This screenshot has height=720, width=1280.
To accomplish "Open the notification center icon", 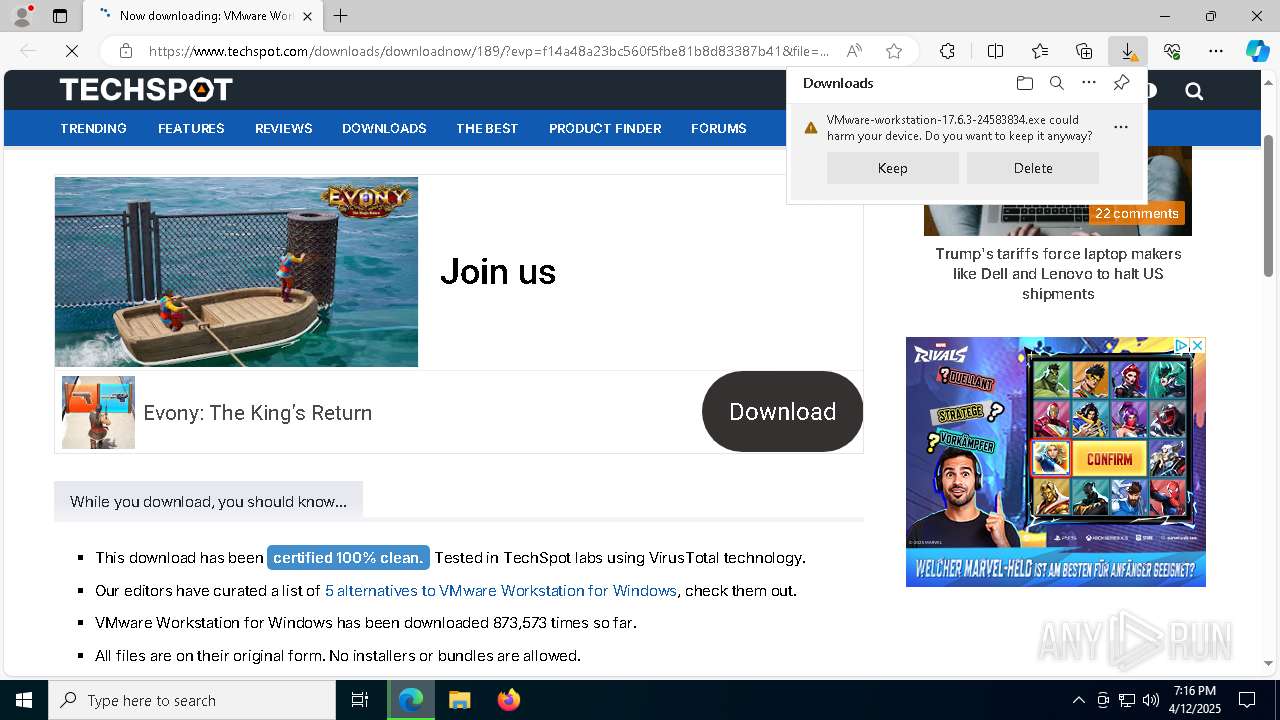I will coord(1247,700).
